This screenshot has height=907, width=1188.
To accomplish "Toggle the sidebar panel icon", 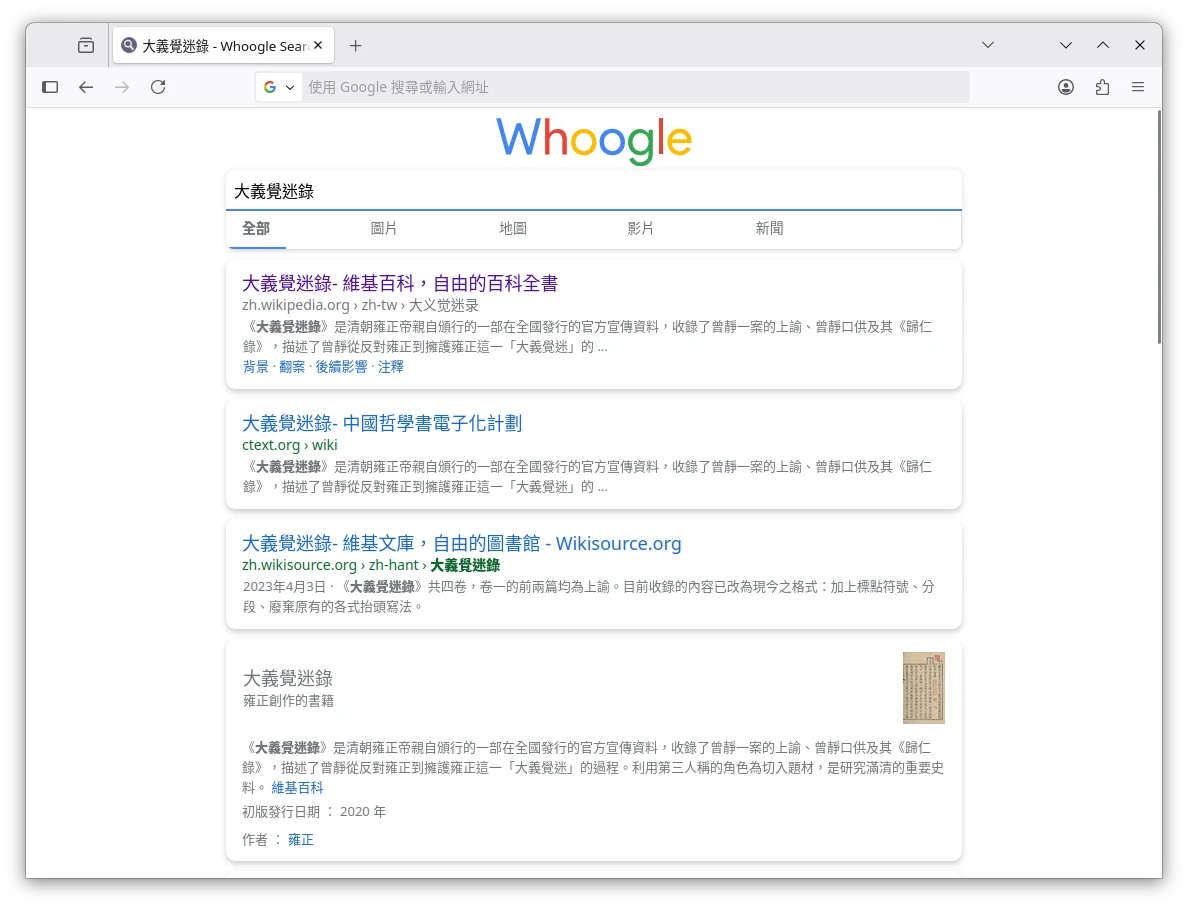I will click(50, 87).
